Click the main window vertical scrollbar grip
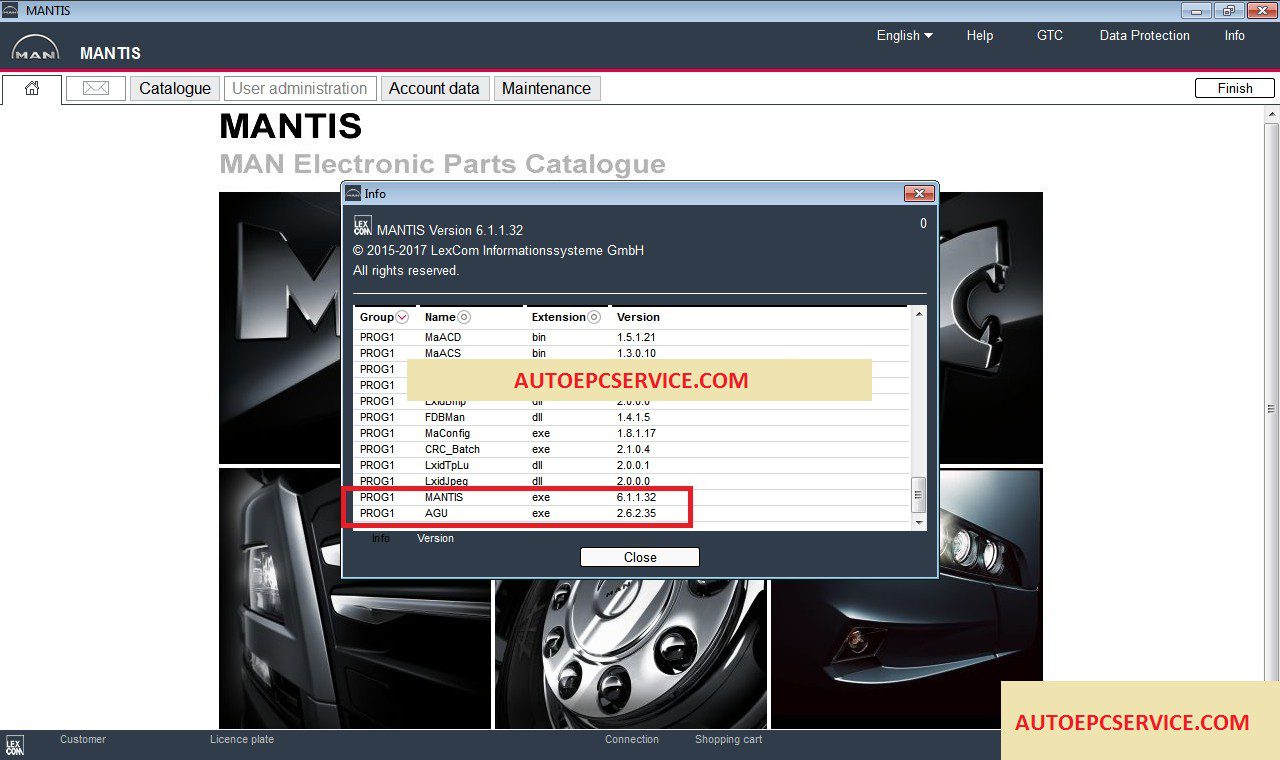The image size is (1280, 760). coord(1271,409)
